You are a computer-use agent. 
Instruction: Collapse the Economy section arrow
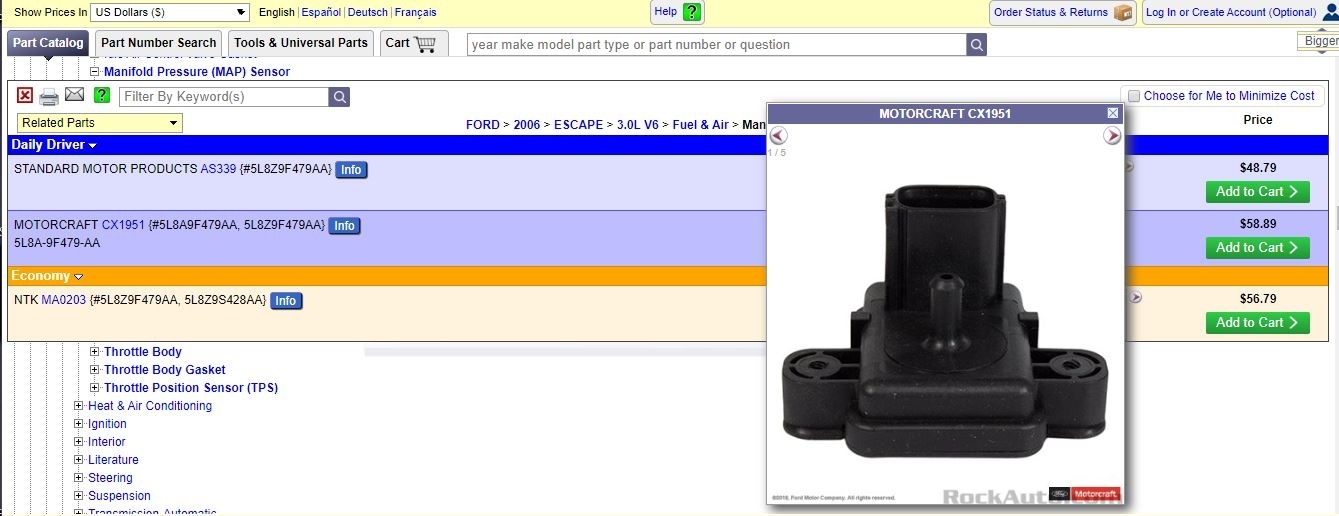(x=78, y=277)
